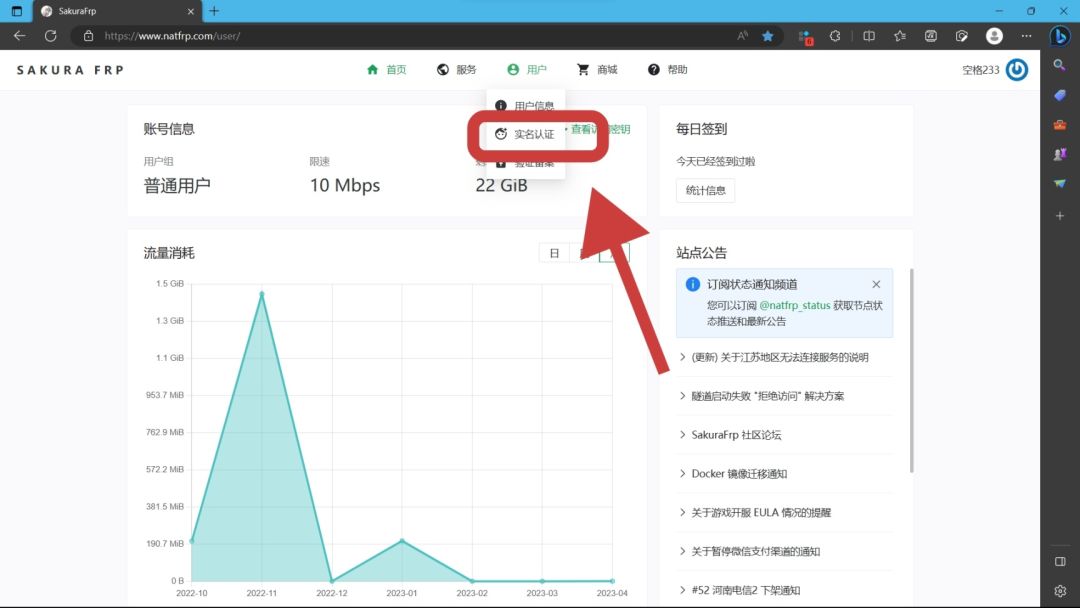
Task: Expand 隧道启动失败 拒绝访问 解决方案 announcement
Action: [x=785, y=396]
